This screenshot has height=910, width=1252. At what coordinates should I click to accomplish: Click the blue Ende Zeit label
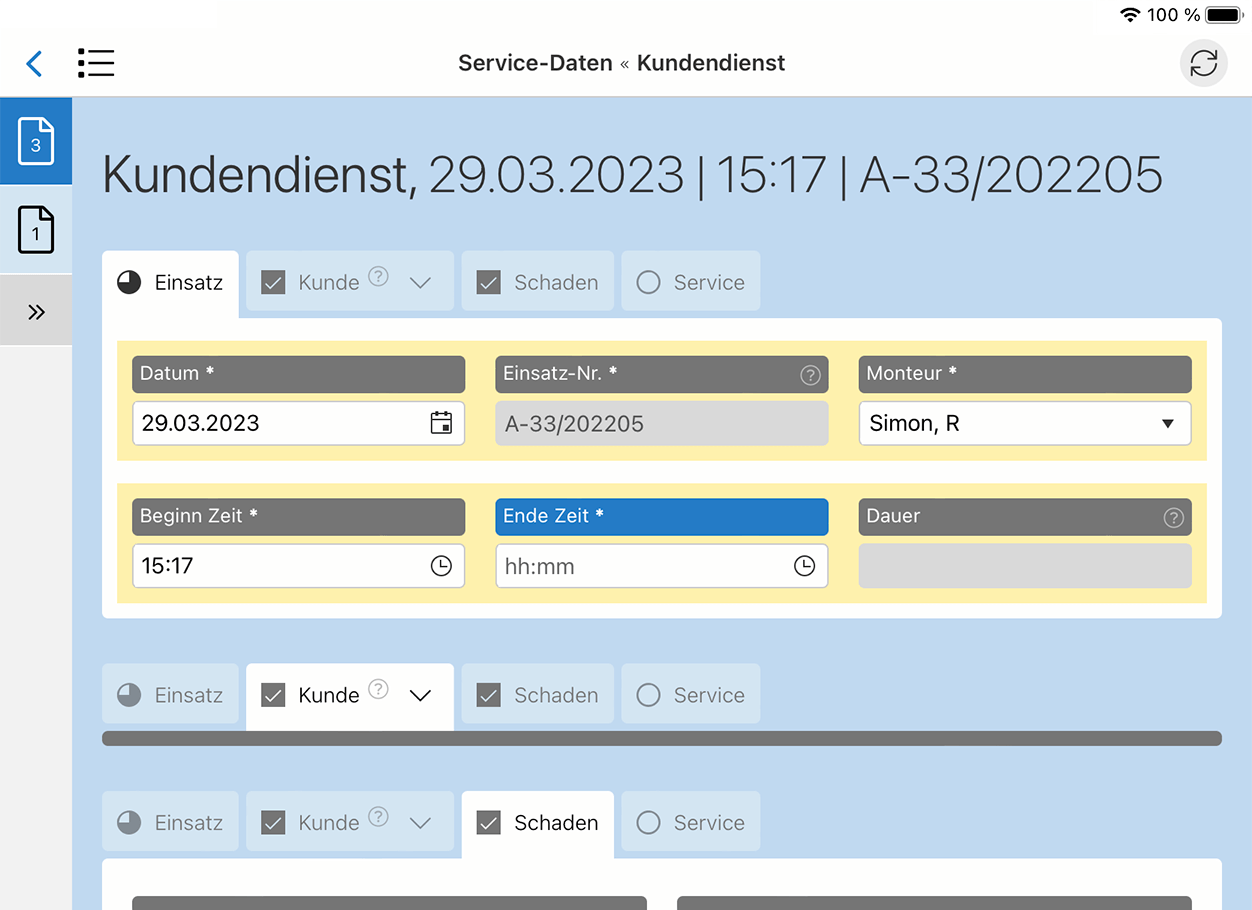coord(662,517)
